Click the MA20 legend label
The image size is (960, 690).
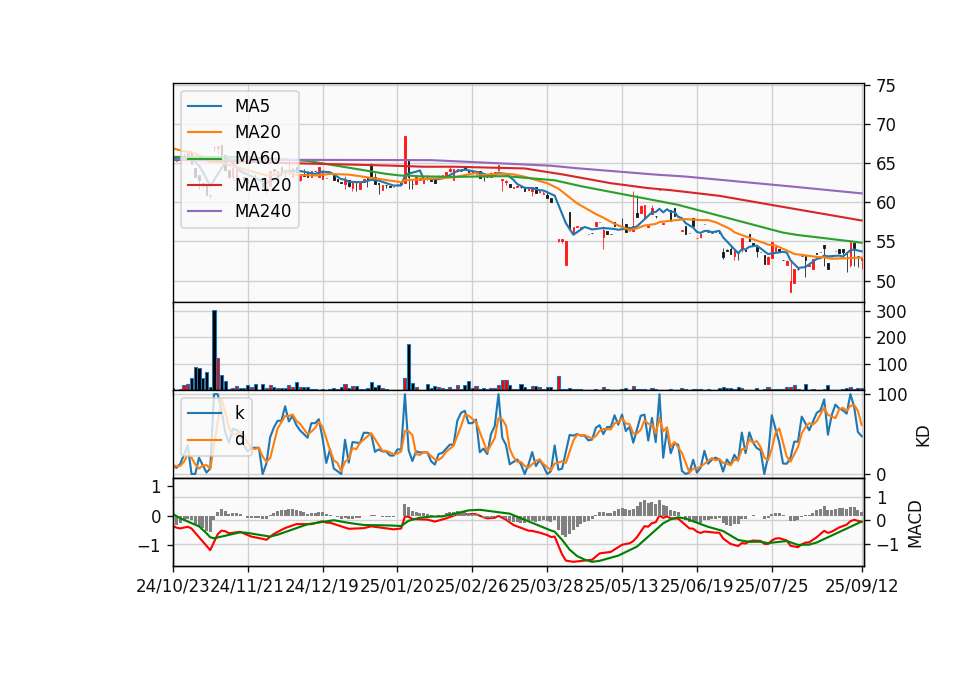click(x=257, y=132)
